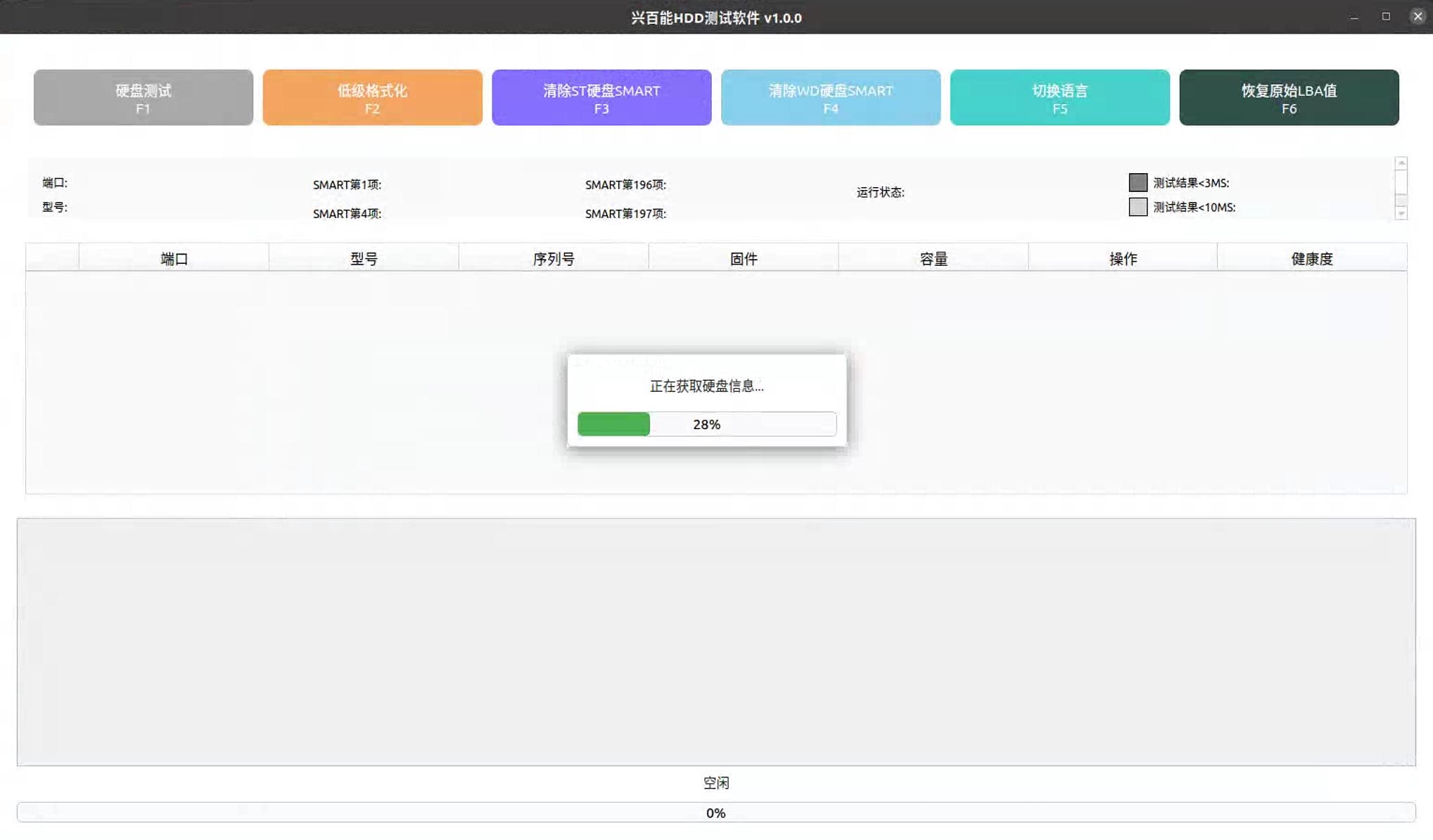1433x840 pixels.
Task: Click the 28% green progress bar
Action: click(x=706, y=424)
